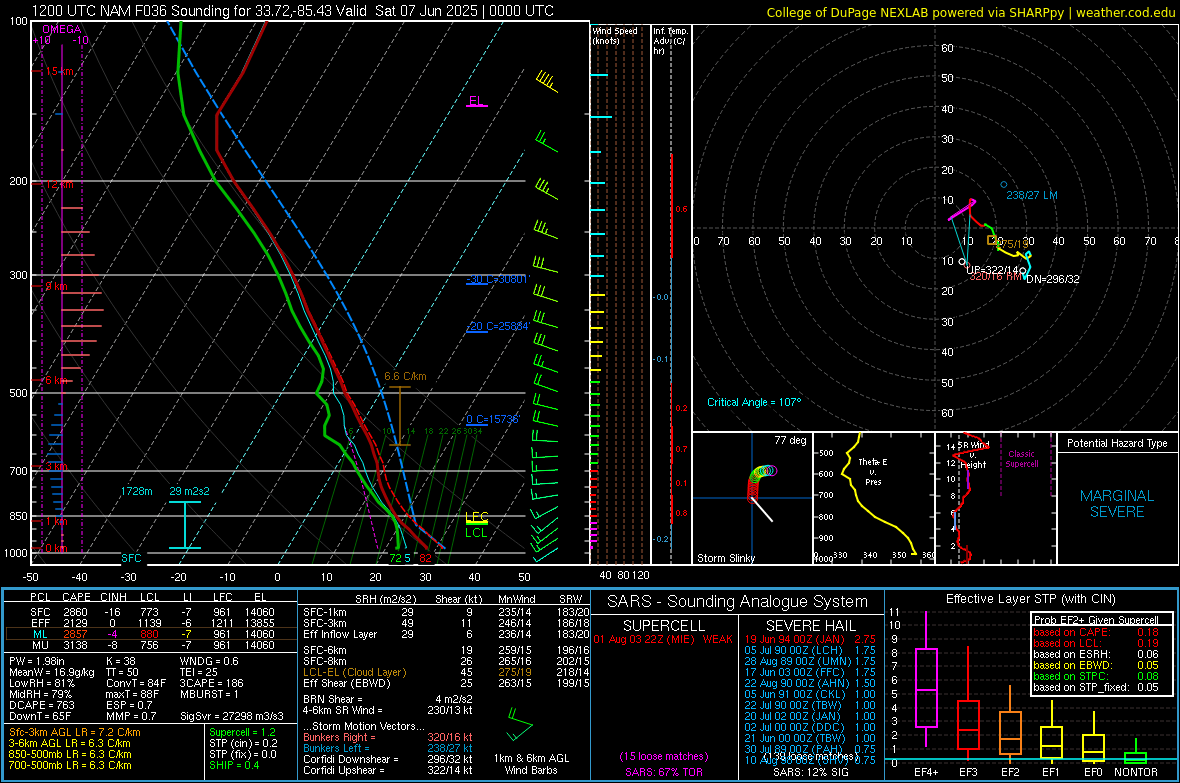1180x783 pixels.
Task: Click the MBURST = 1 value
Action: (209, 694)
